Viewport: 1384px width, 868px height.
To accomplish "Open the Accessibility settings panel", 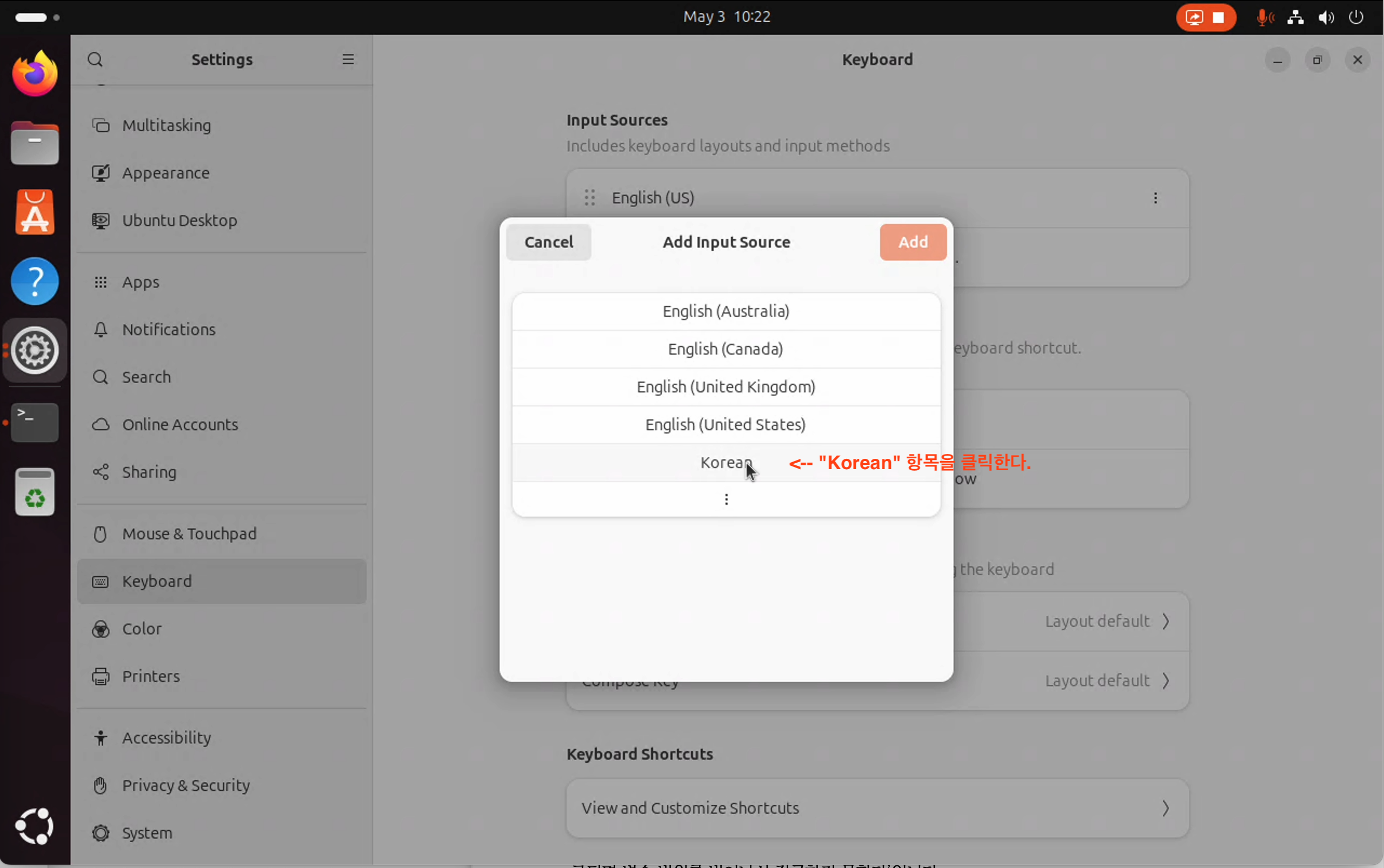I will 167,738.
